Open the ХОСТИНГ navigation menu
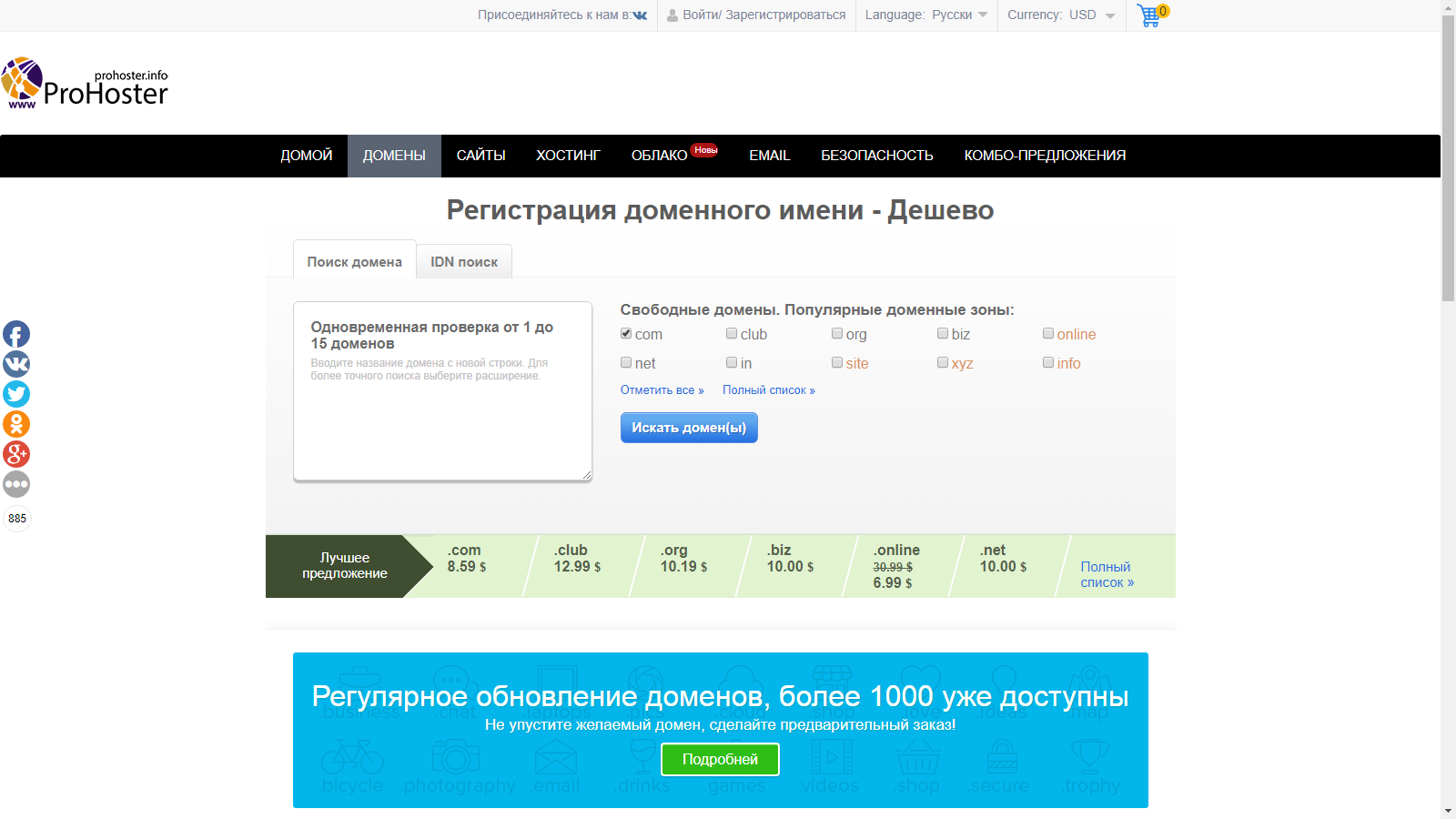This screenshot has height=819, width=1456. tap(568, 156)
